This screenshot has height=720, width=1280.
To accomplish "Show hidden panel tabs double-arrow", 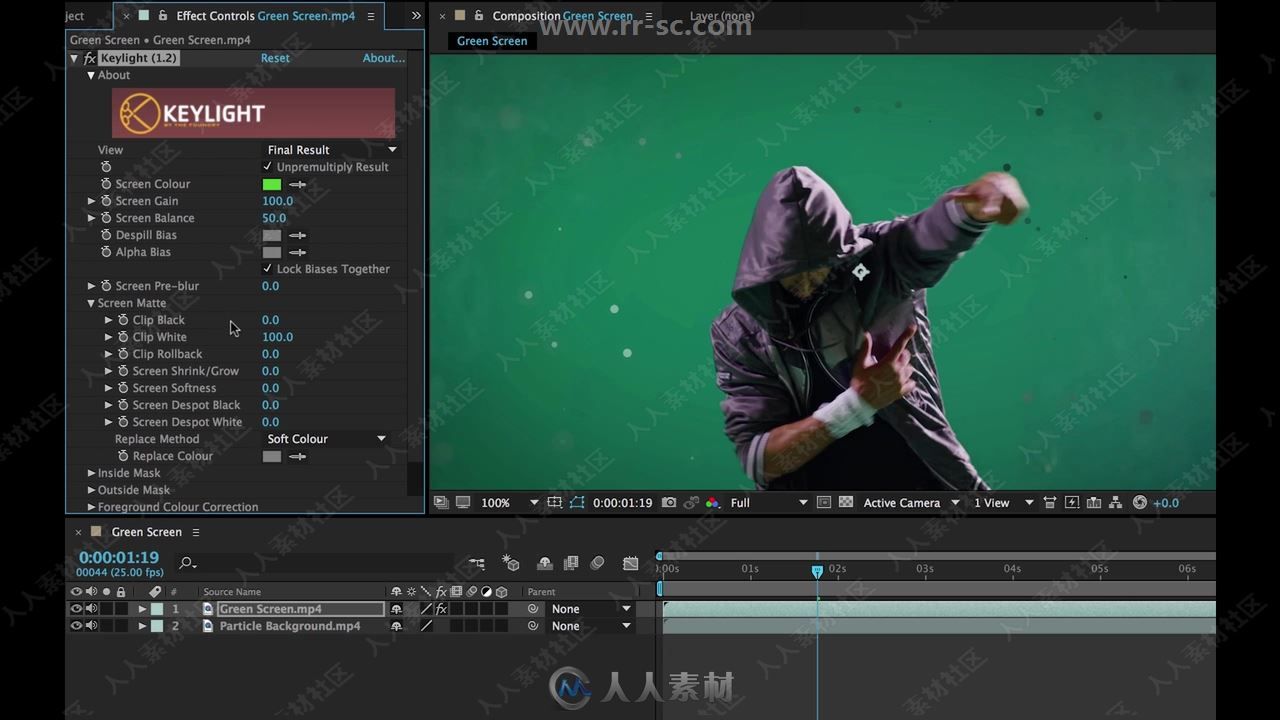I will [416, 16].
